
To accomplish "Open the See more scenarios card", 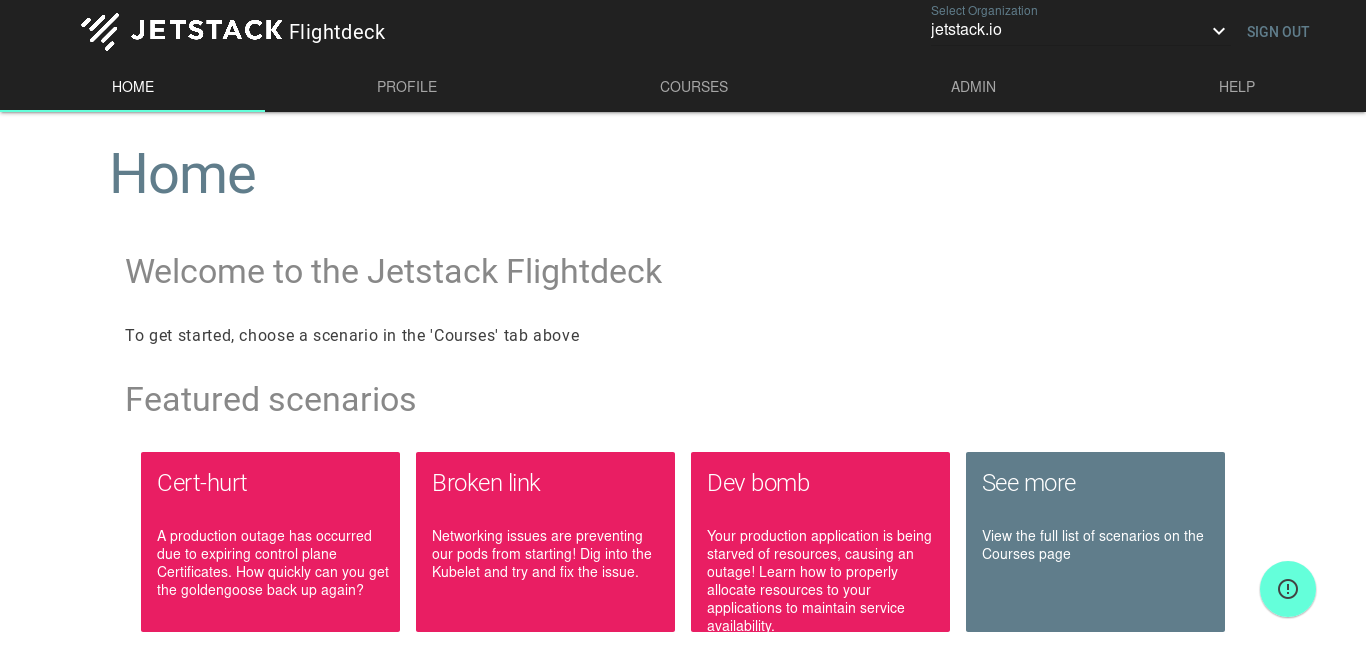I will 1095,541.
